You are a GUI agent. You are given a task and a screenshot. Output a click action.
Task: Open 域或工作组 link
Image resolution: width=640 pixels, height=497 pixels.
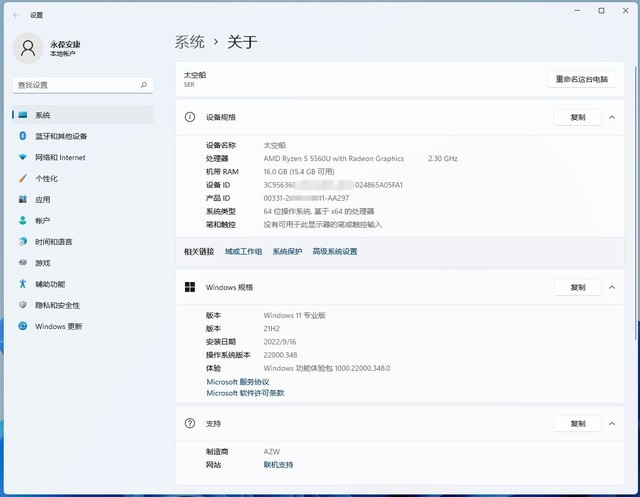click(x=243, y=251)
